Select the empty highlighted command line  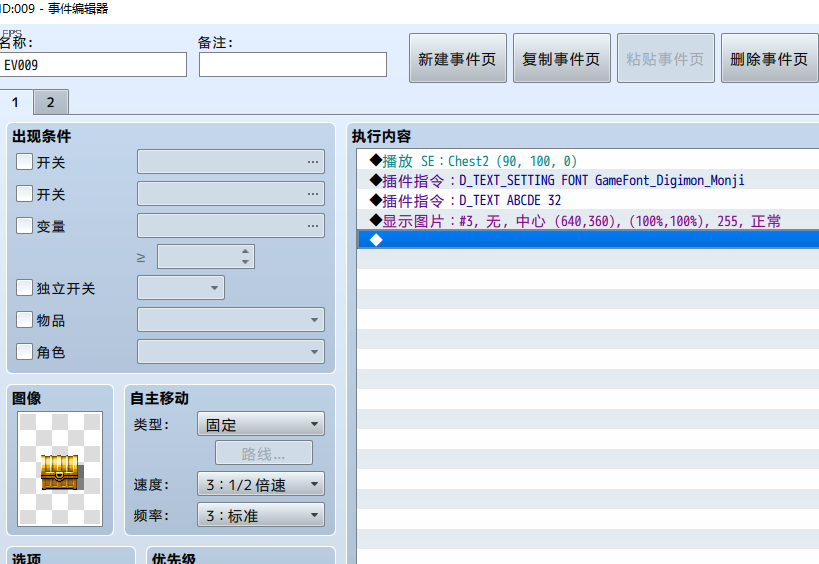588,240
